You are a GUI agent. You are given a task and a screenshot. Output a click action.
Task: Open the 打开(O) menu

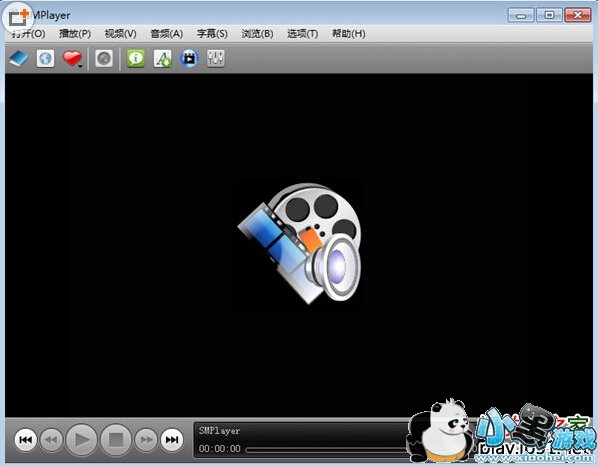pyautogui.click(x=29, y=34)
